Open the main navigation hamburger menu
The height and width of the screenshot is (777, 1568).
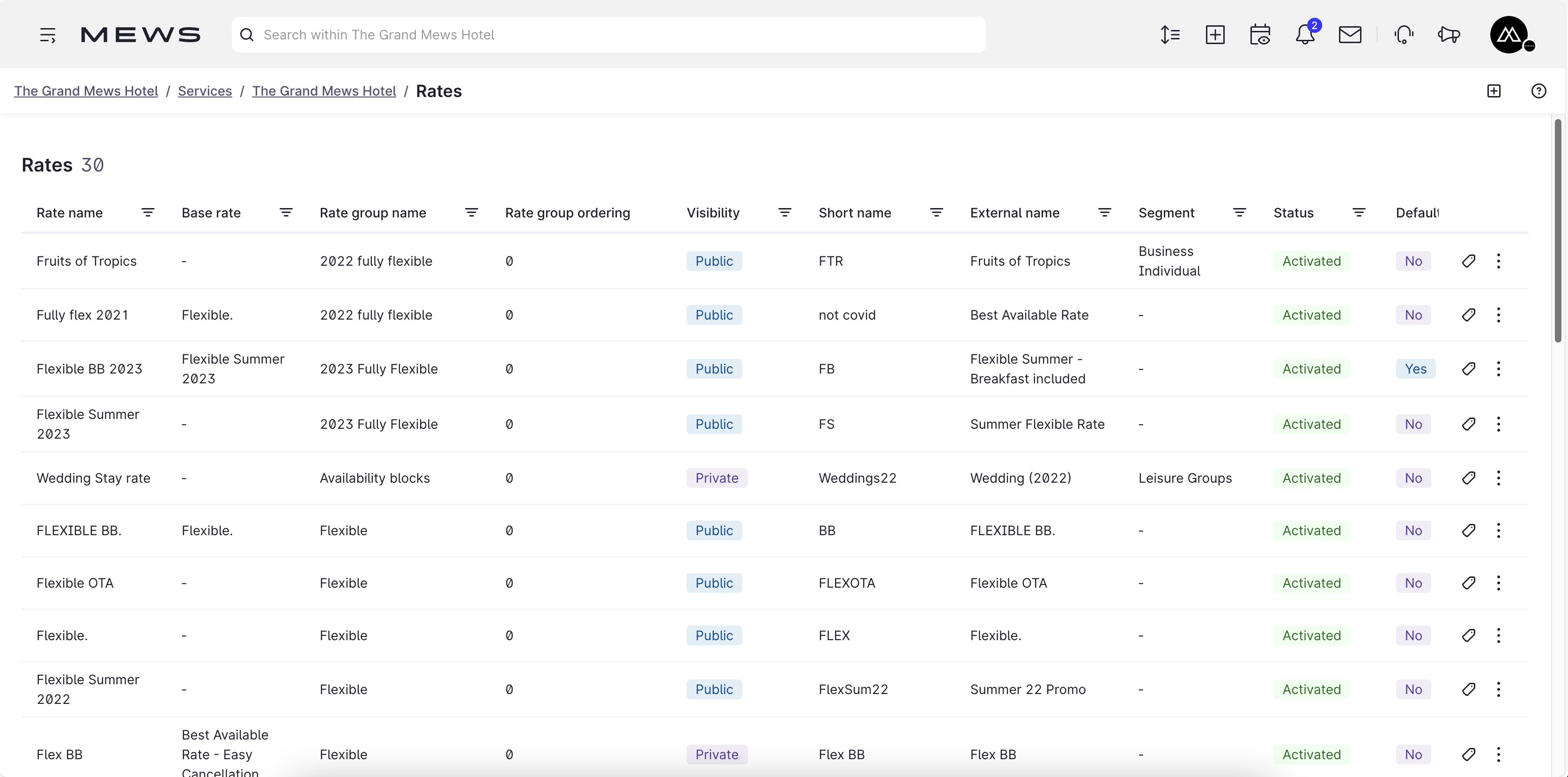[x=47, y=35]
